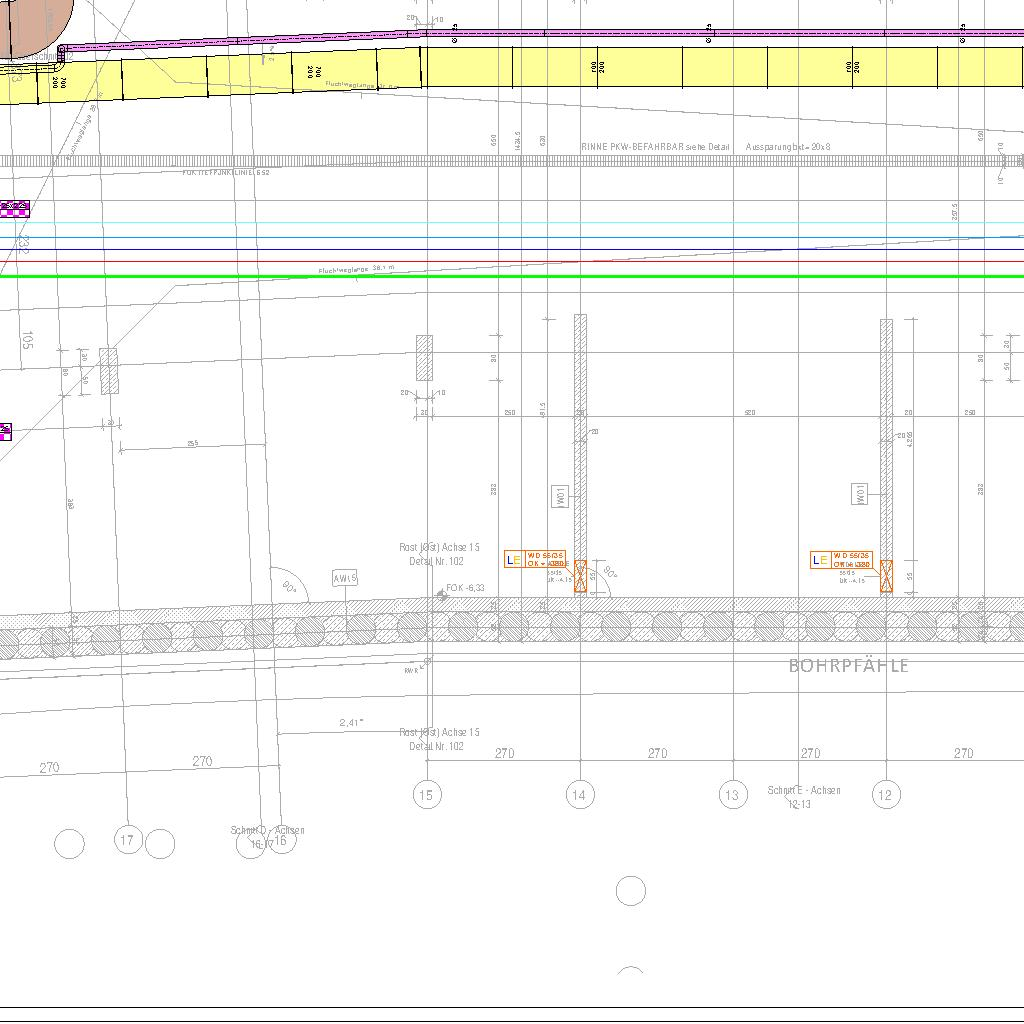Pick the 2,41" dimension text

pos(351,722)
